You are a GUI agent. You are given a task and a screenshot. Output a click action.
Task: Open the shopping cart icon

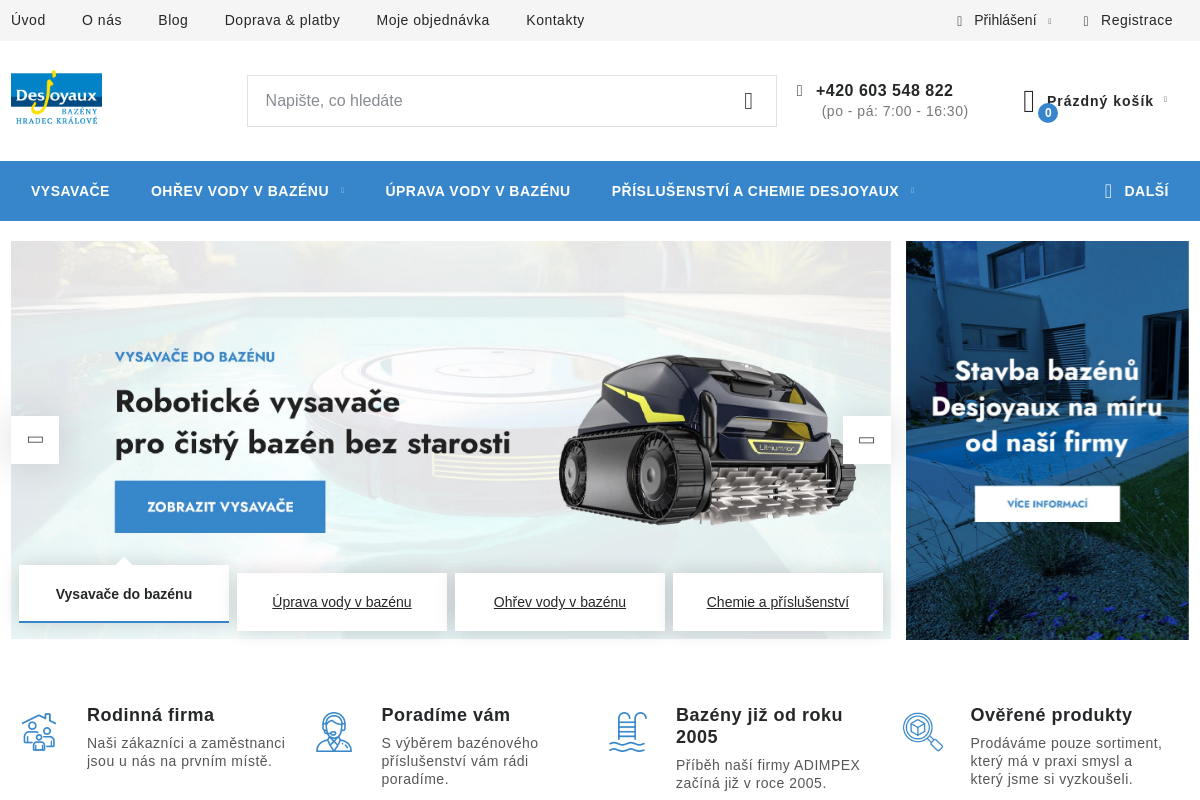pos(1029,101)
